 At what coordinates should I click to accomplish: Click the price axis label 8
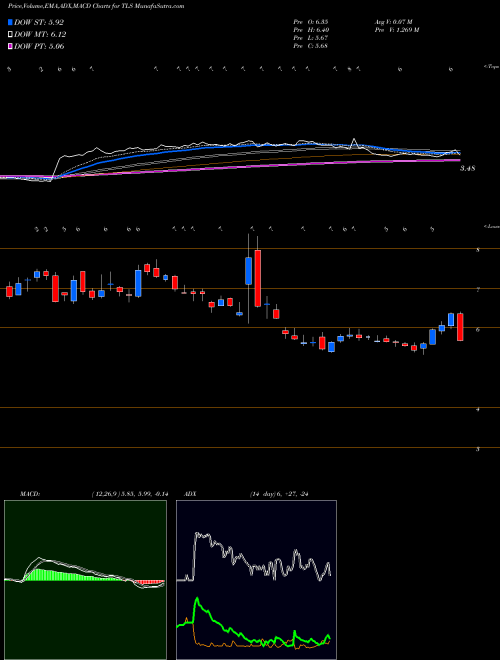(x=478, y=250)
